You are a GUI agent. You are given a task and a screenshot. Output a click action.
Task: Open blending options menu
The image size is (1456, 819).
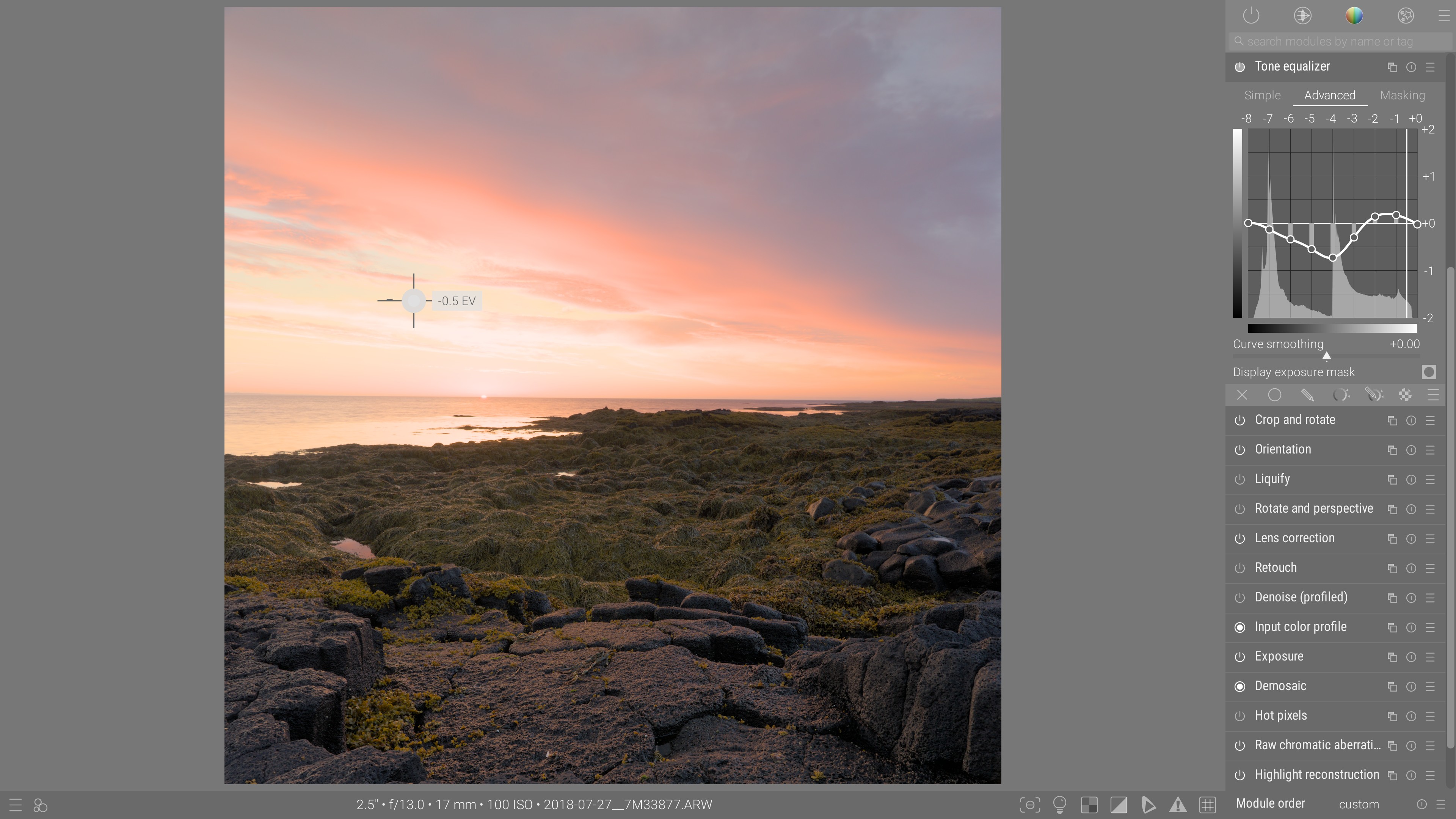click(x=1433, y=394)
